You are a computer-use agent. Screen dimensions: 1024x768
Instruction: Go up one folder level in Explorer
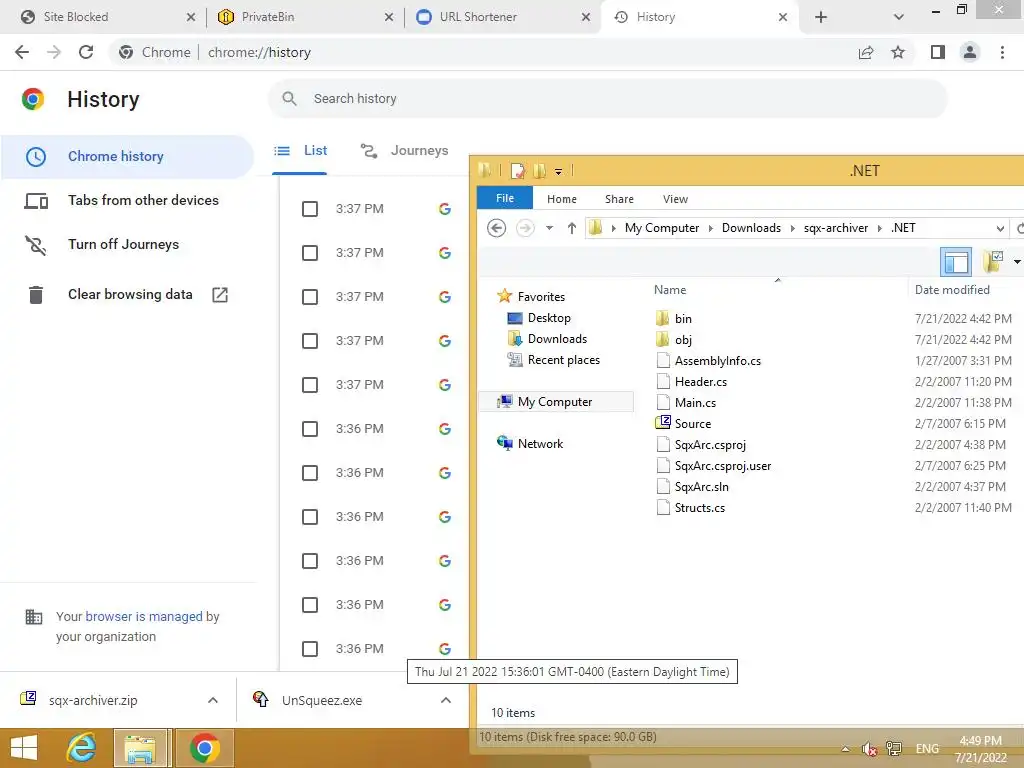click(571, 228)
